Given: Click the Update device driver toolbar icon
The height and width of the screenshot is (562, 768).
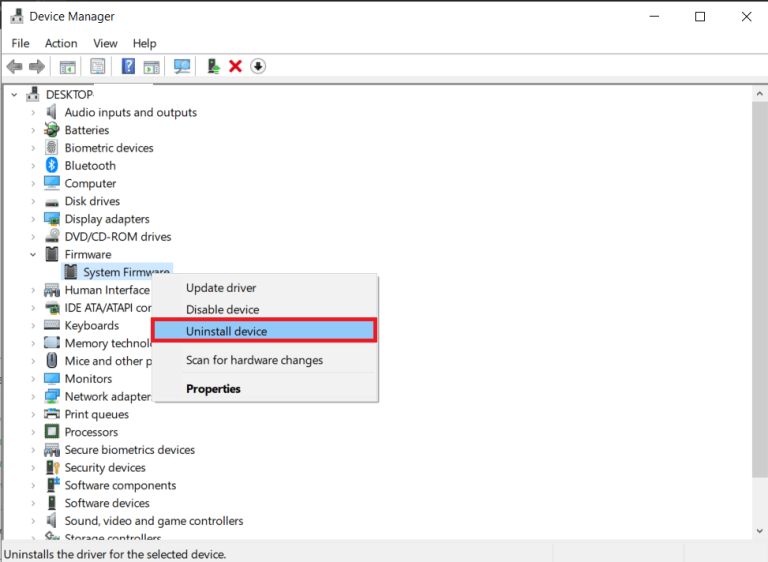Looking at the screenshot, I should click(214, 66).
